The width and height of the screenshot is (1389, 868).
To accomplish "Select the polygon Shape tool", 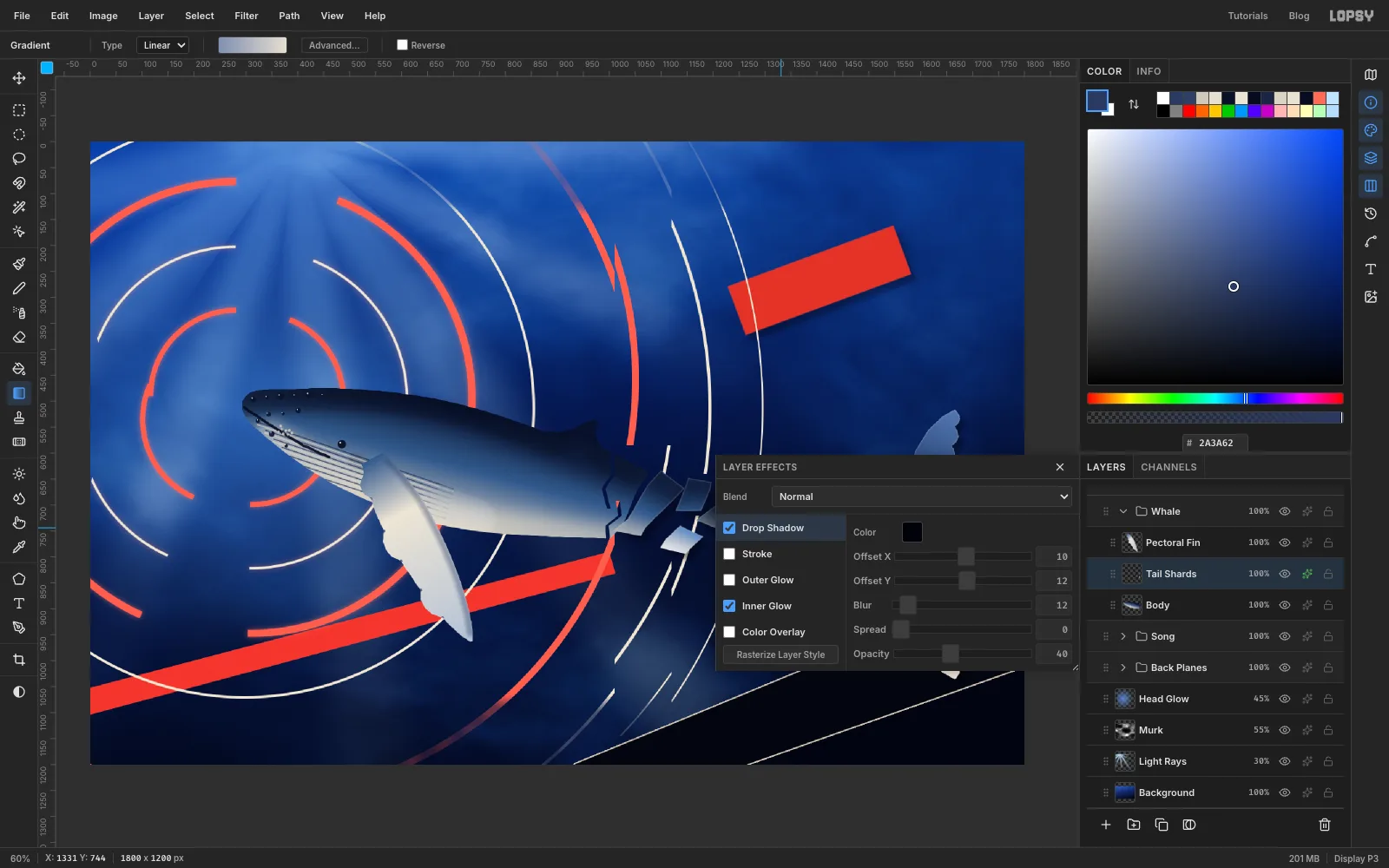I will pyautogui.click(x=18, y=579).
